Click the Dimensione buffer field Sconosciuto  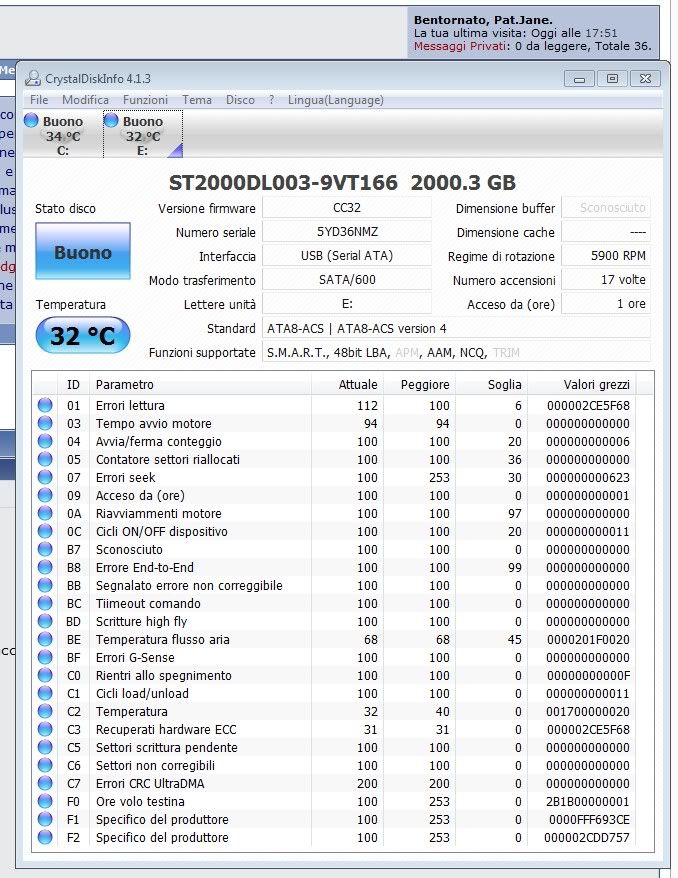point(606,208)
